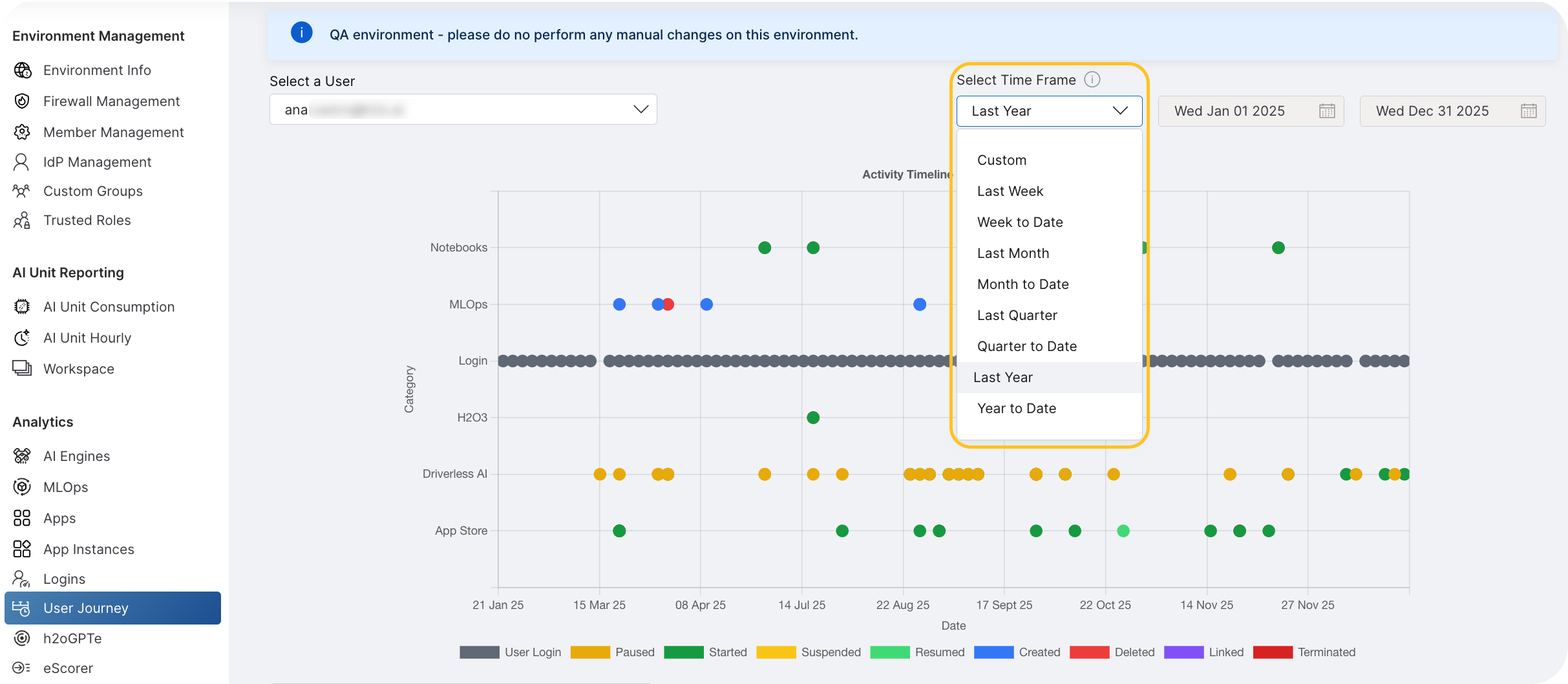Navigate to the Logins page
Viewport: 1568px width, 684px height.
pyautogui.click(x=64, y=579)
